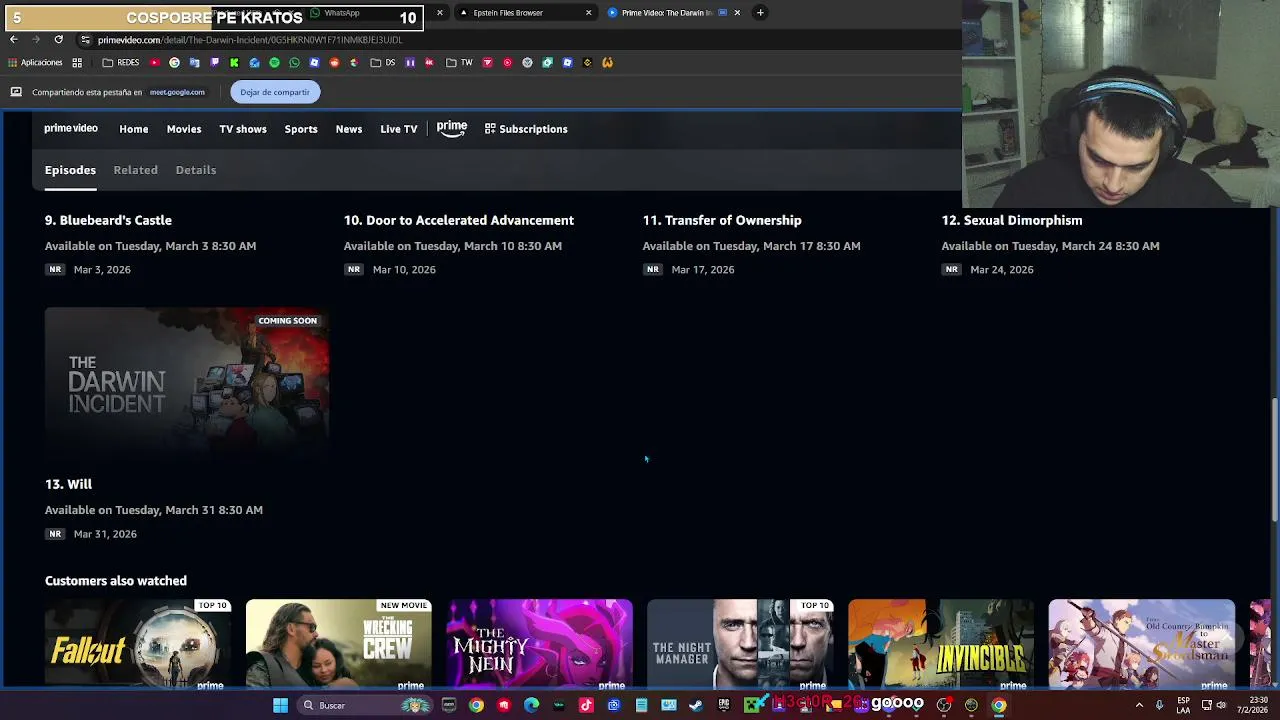The image size is (1280, 720).
Task: Go back using browser back arrow
Action: (x=13, y=40)
